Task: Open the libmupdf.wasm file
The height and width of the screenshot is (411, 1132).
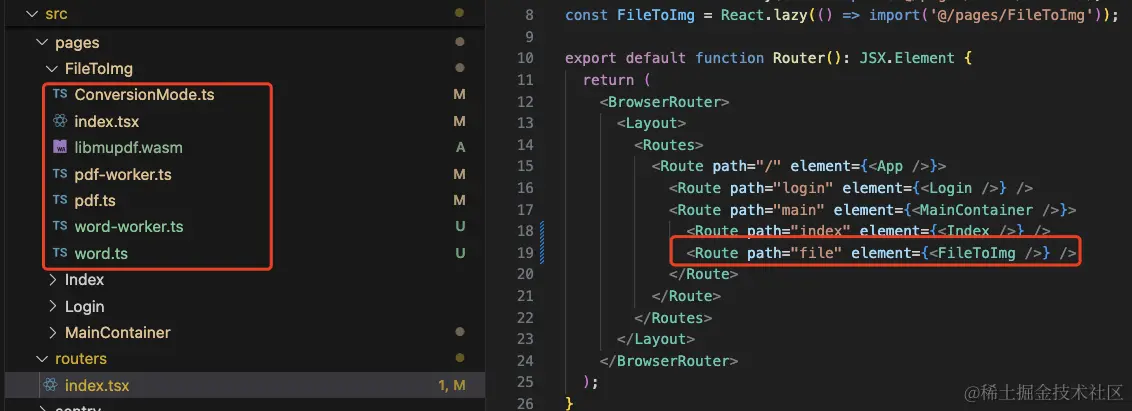Action: tap(128, 148)
